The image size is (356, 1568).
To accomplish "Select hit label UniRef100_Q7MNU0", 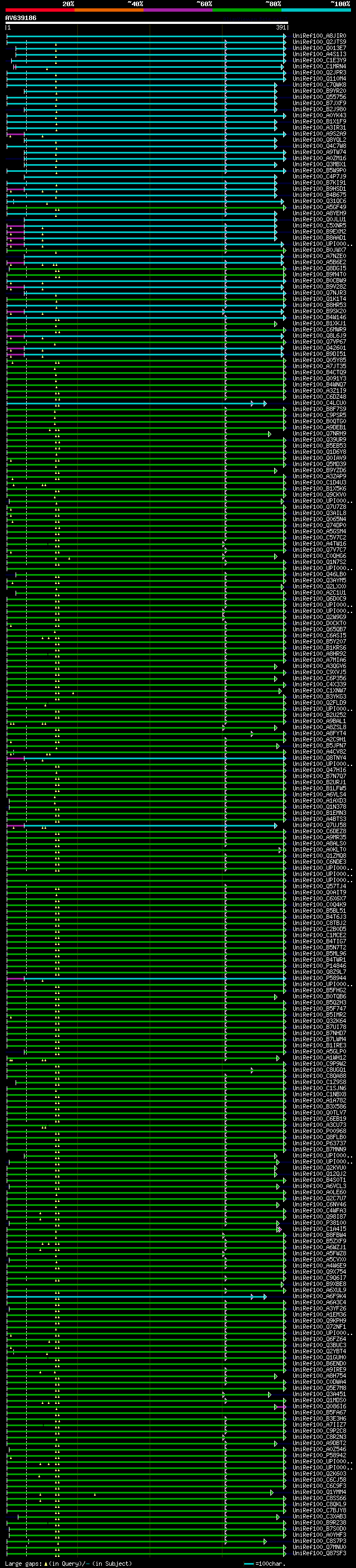I will 319,1547.
